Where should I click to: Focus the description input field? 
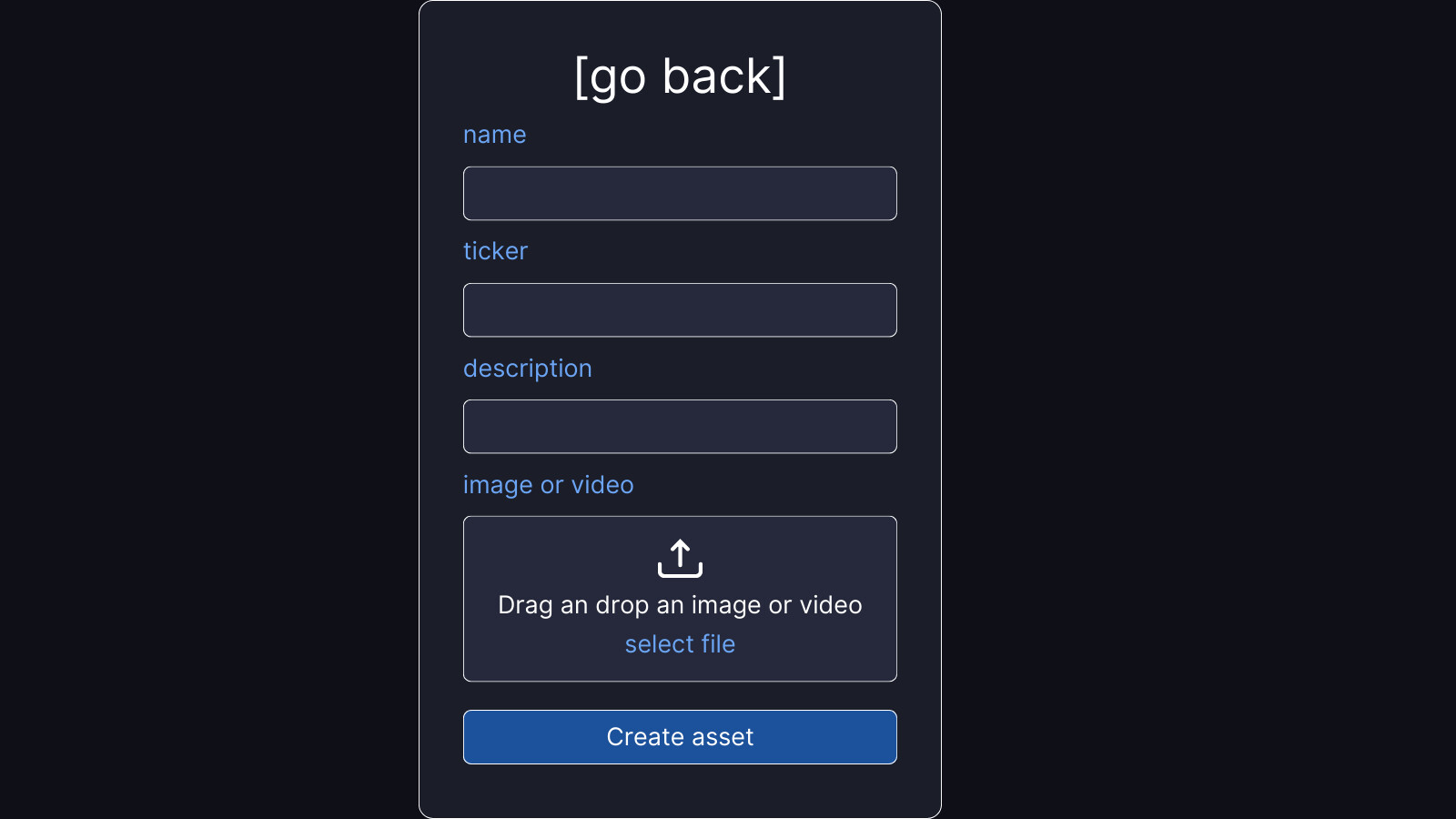[x=680, y=427]
